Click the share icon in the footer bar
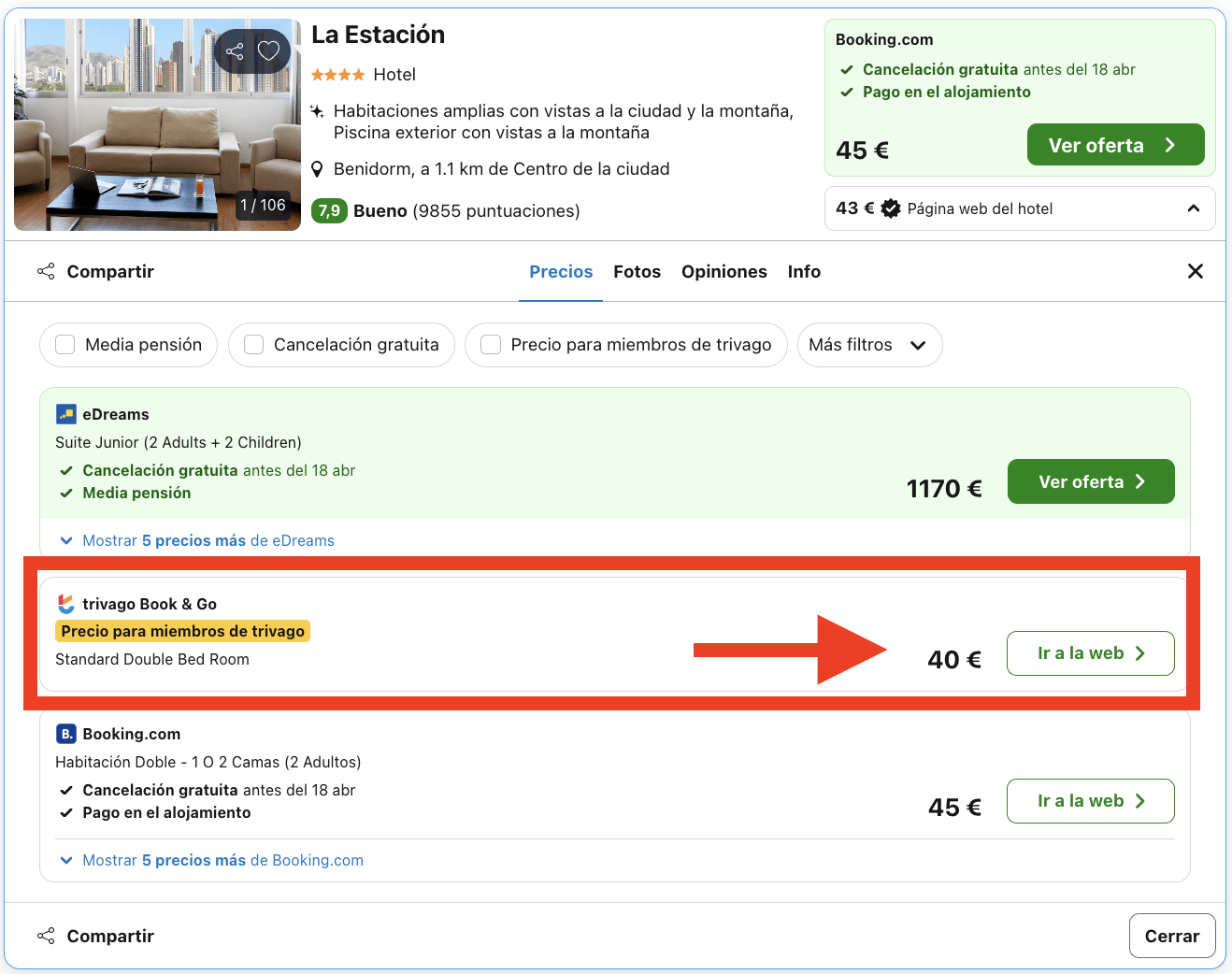This screenshot has width=1232, height=974. pos(46,936)
